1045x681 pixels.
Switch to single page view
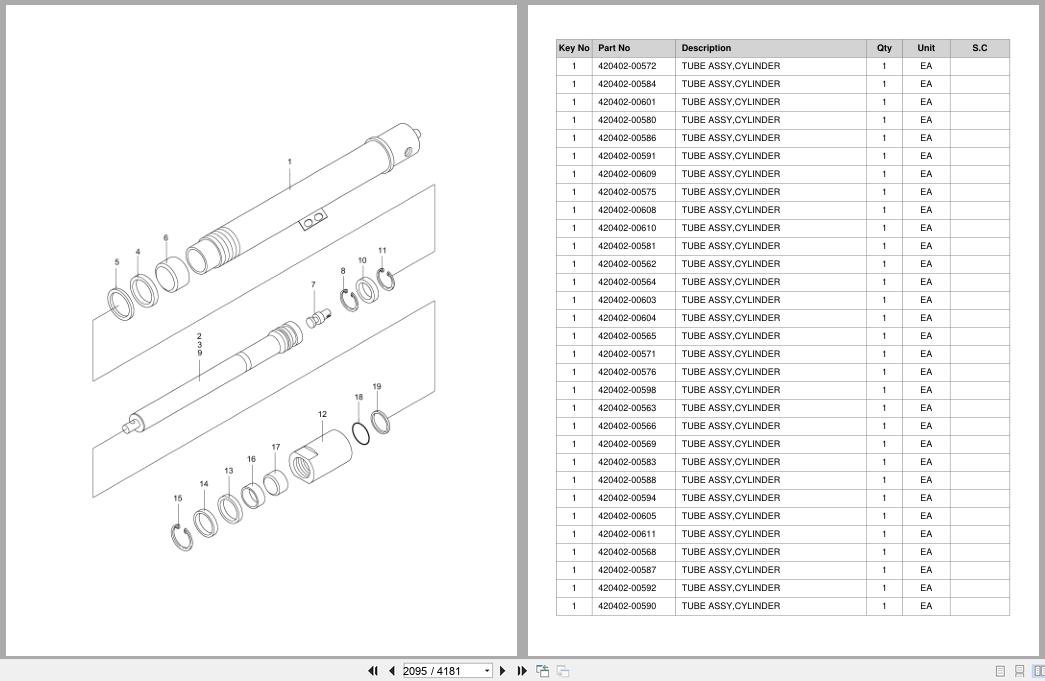click(x=1000, y=671)
